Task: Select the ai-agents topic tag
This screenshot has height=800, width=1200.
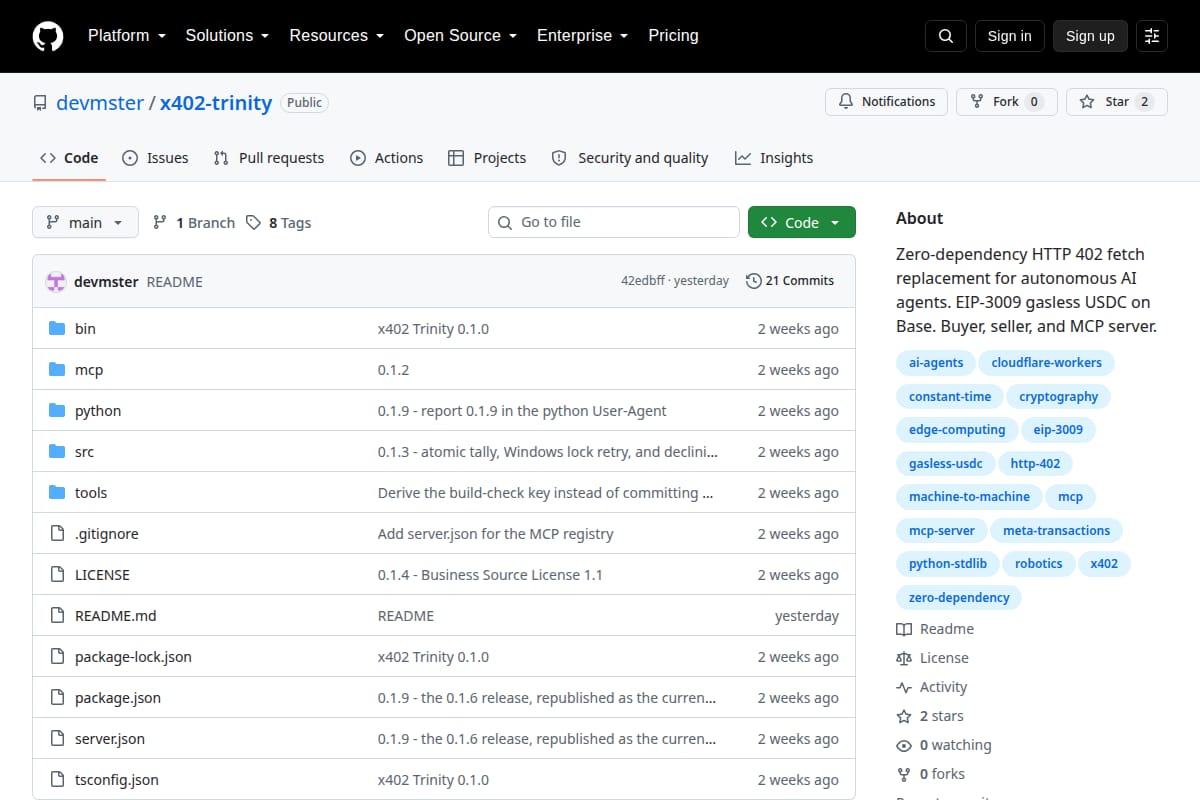Action: (936, 363)
